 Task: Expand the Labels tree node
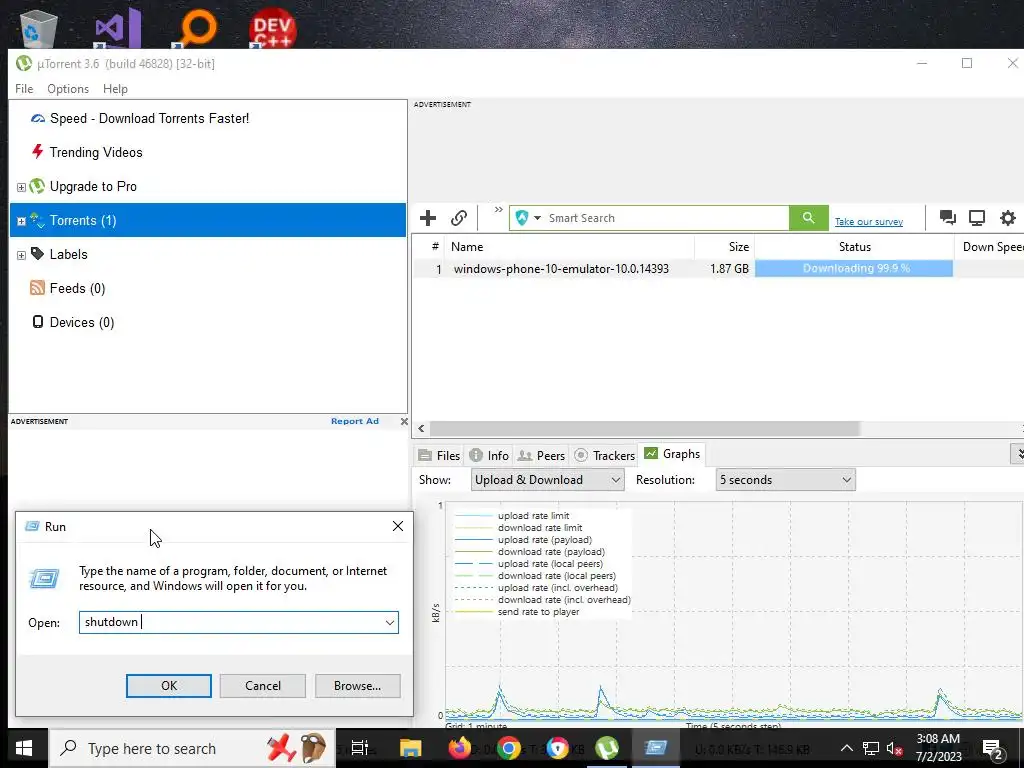pos(21,255)
